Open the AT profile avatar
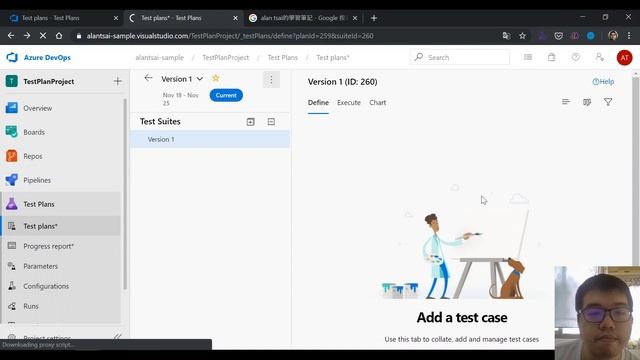This screenshot has height=360, width=640. tap(624, 58)
